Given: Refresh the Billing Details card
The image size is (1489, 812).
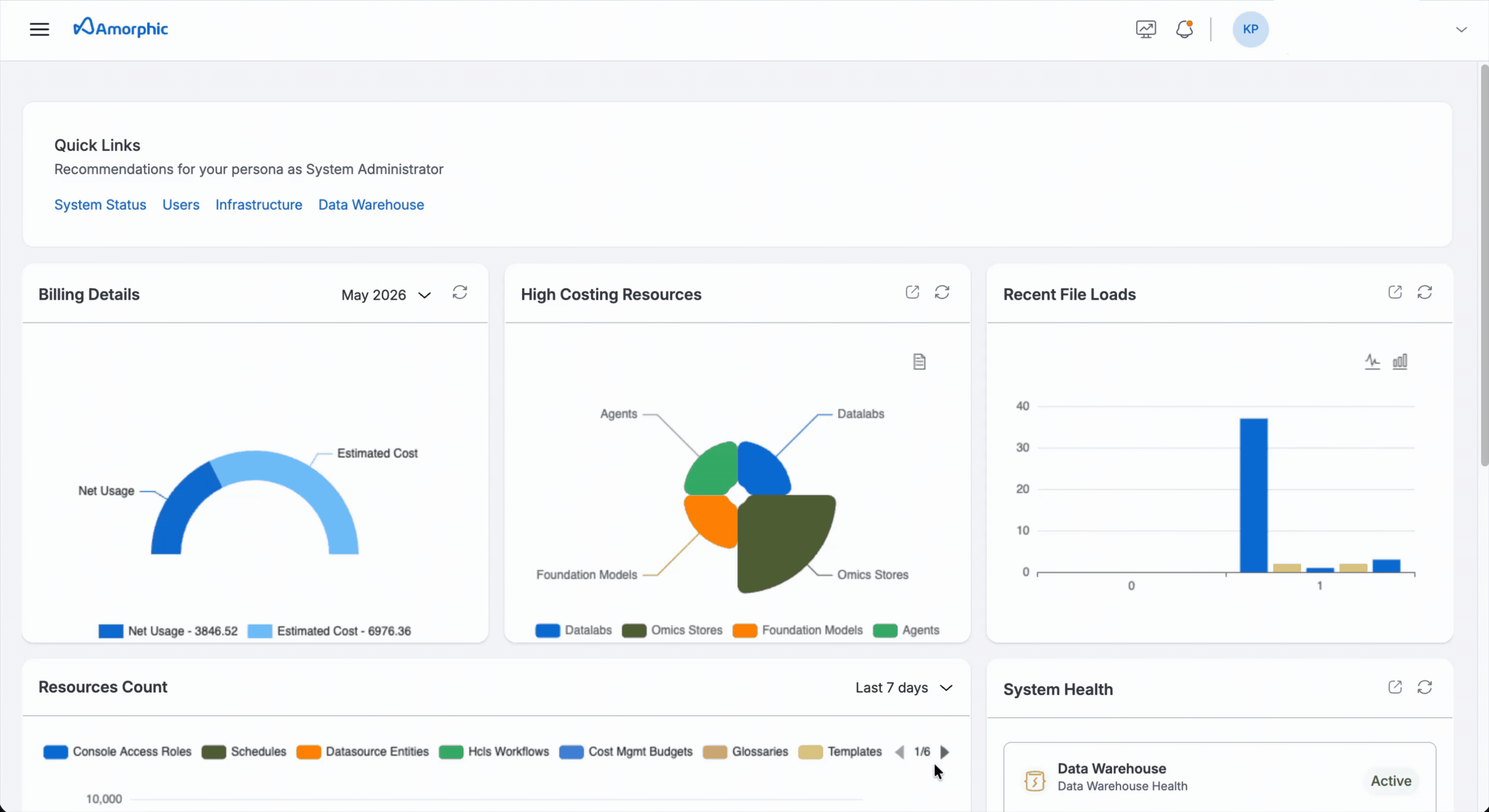Looking at the screenshot, I should pyautogui.click(x=459, y=292).
